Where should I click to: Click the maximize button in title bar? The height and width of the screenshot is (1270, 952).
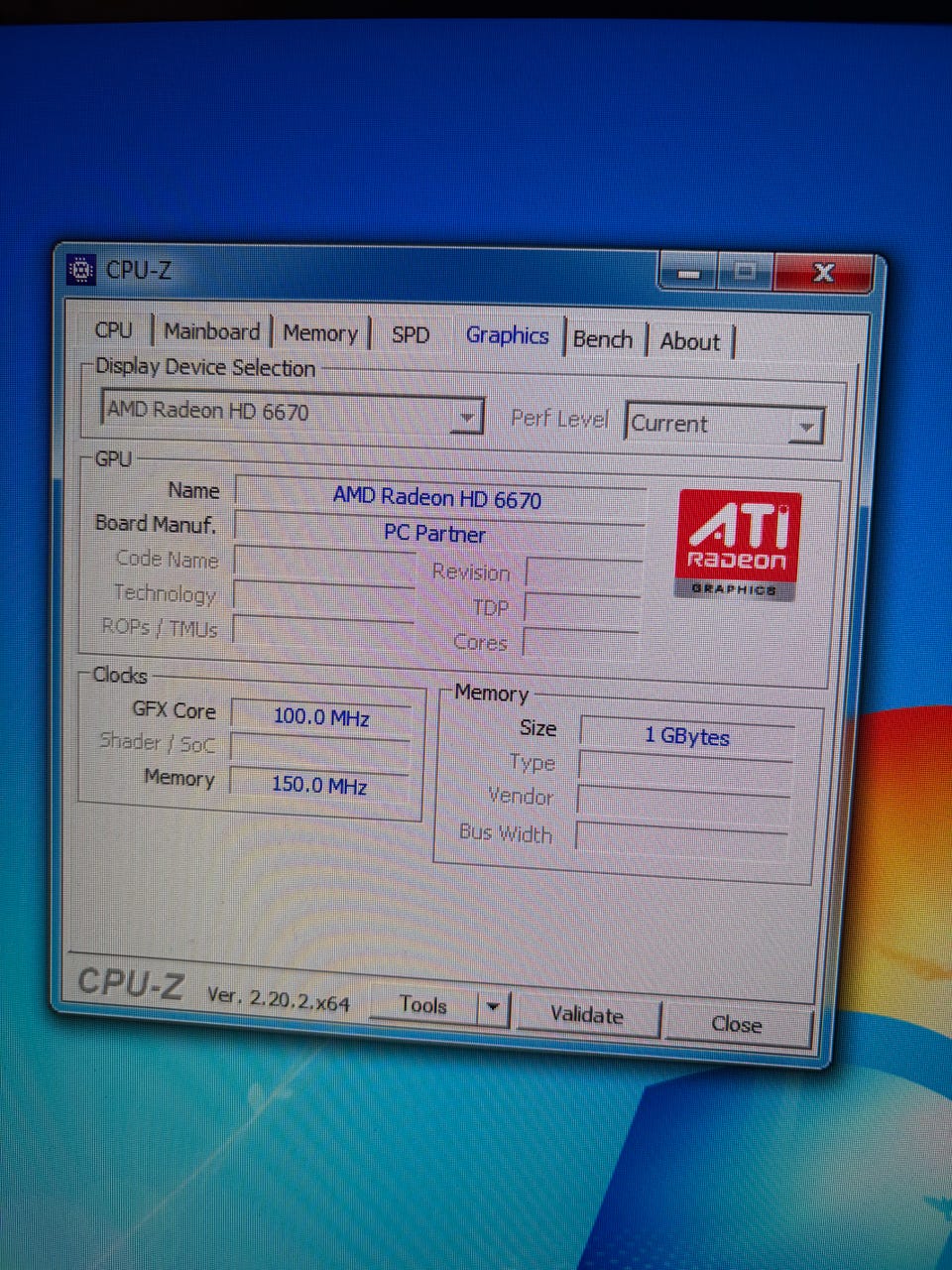coord(746,271)
